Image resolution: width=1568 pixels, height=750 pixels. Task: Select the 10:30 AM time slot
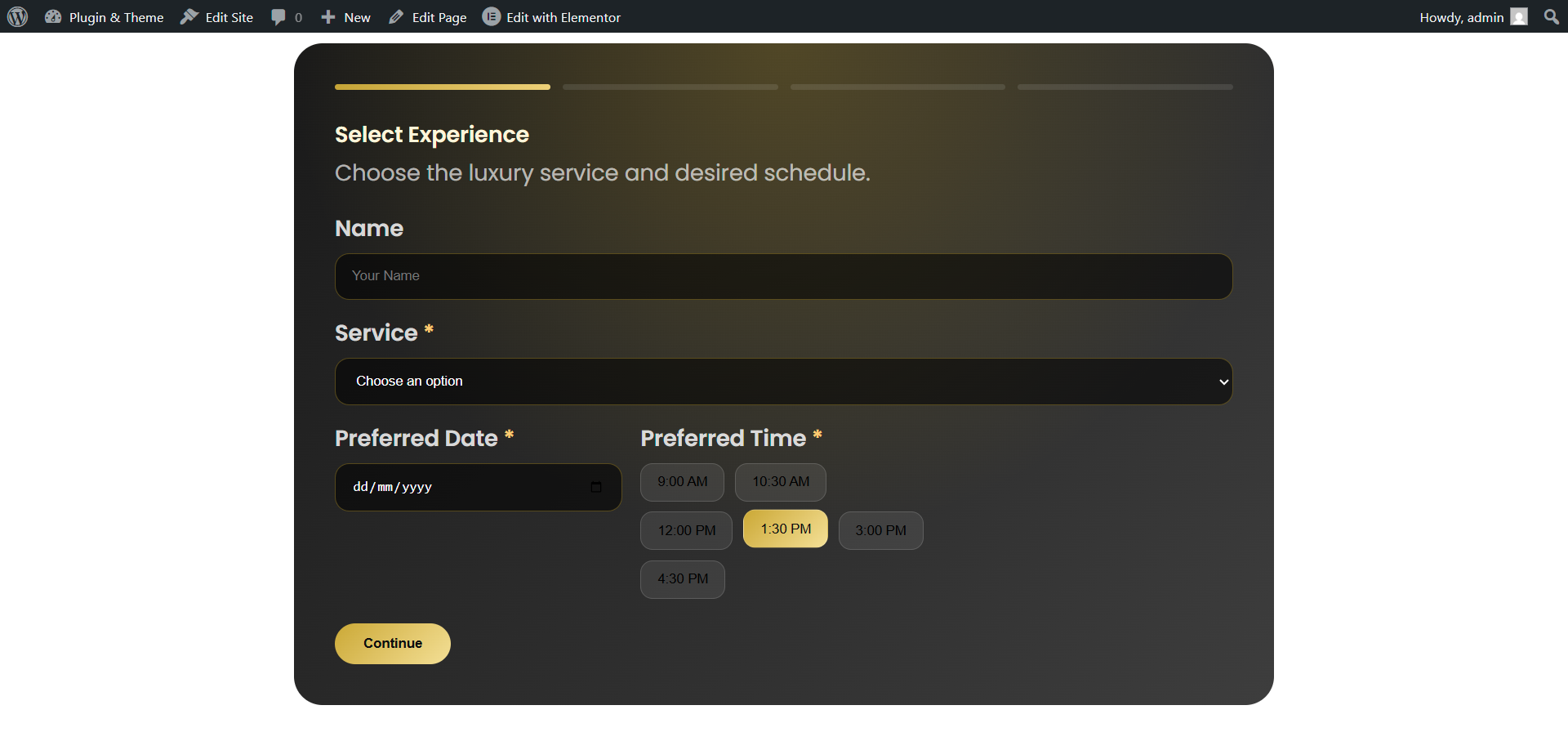pos(780,482)
